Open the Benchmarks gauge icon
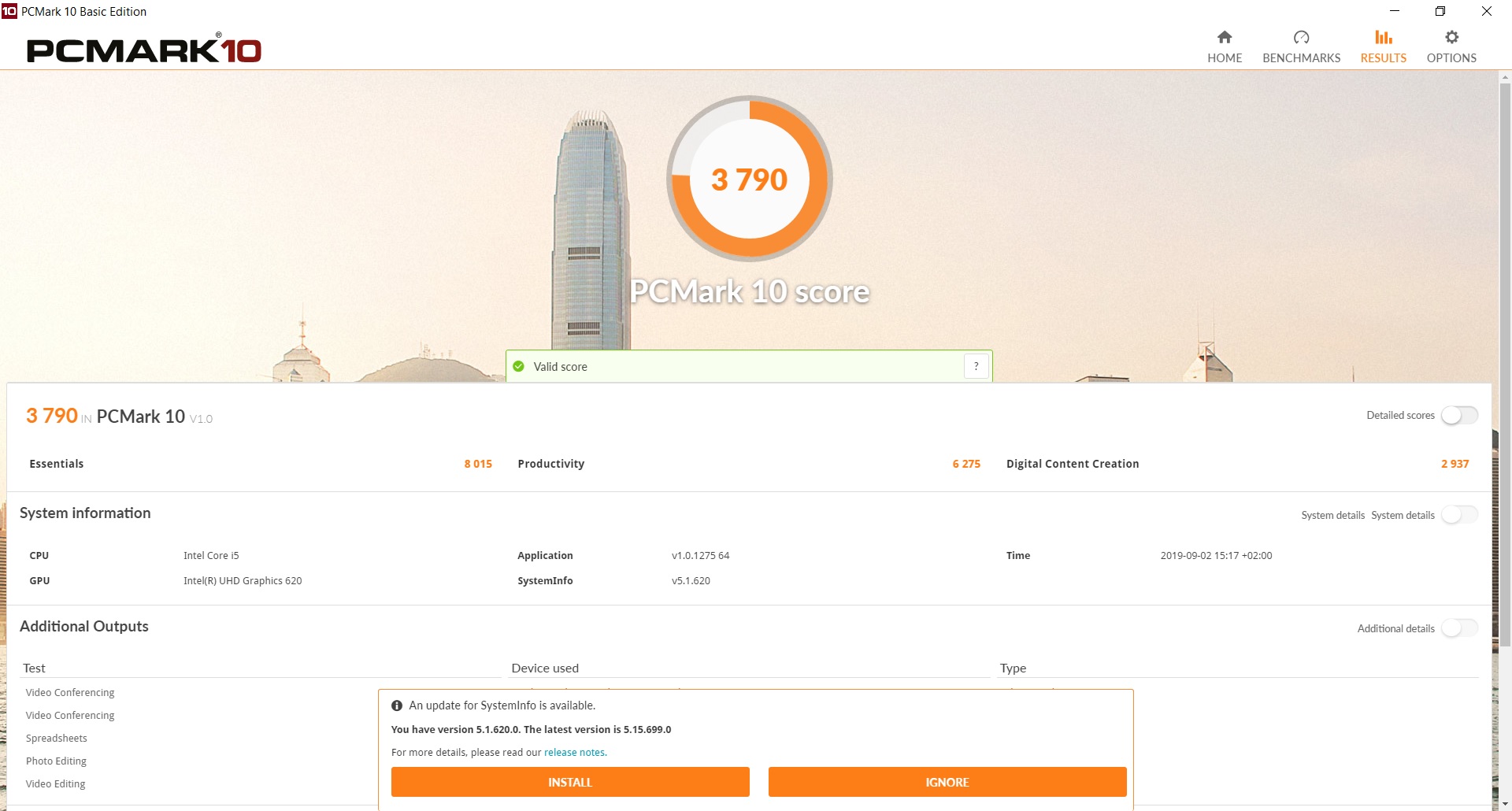 click(x=1301, y=37)
